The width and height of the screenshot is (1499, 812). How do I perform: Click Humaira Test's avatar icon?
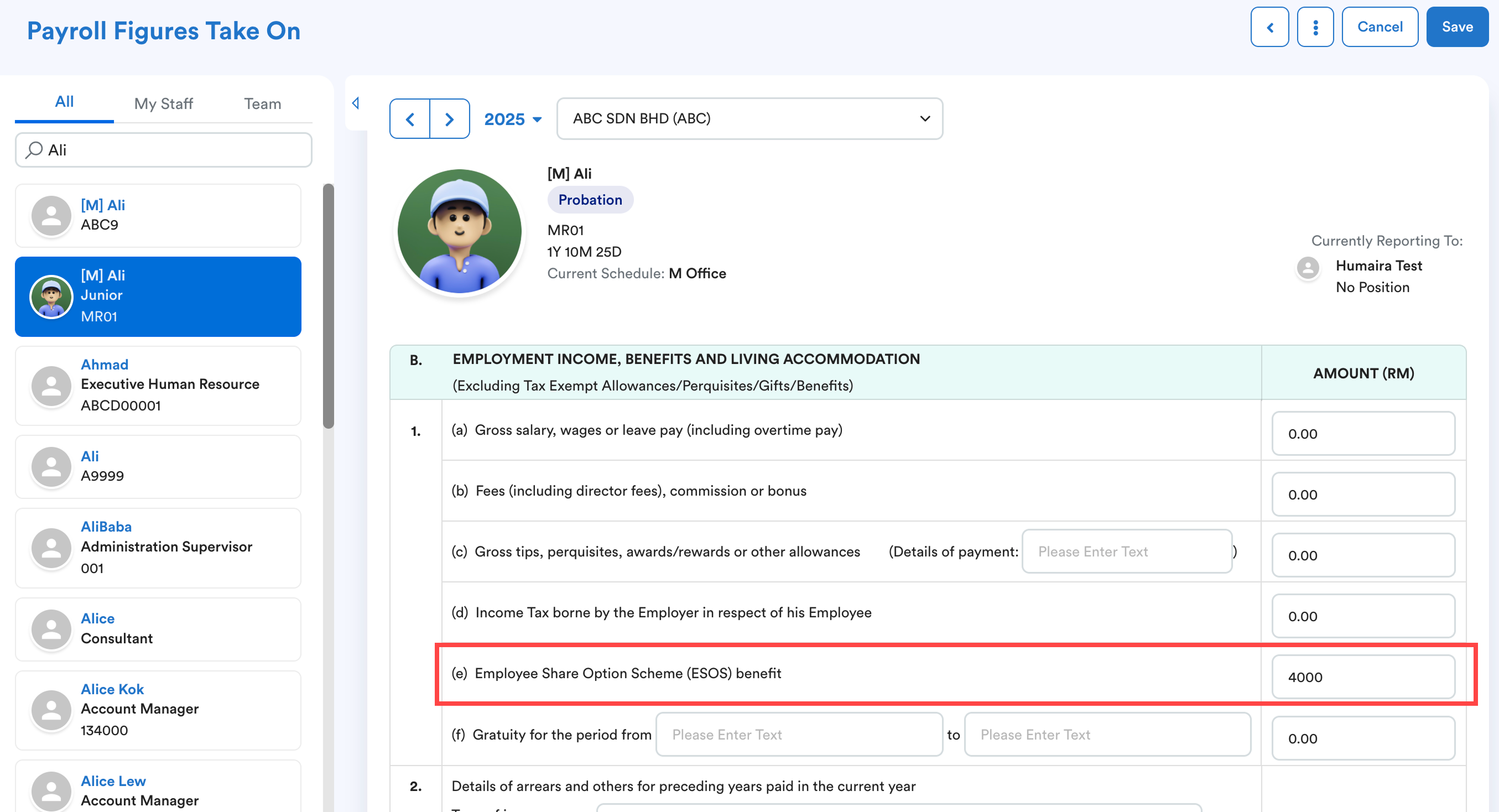pyautogui.click(x=1308, y=268)
